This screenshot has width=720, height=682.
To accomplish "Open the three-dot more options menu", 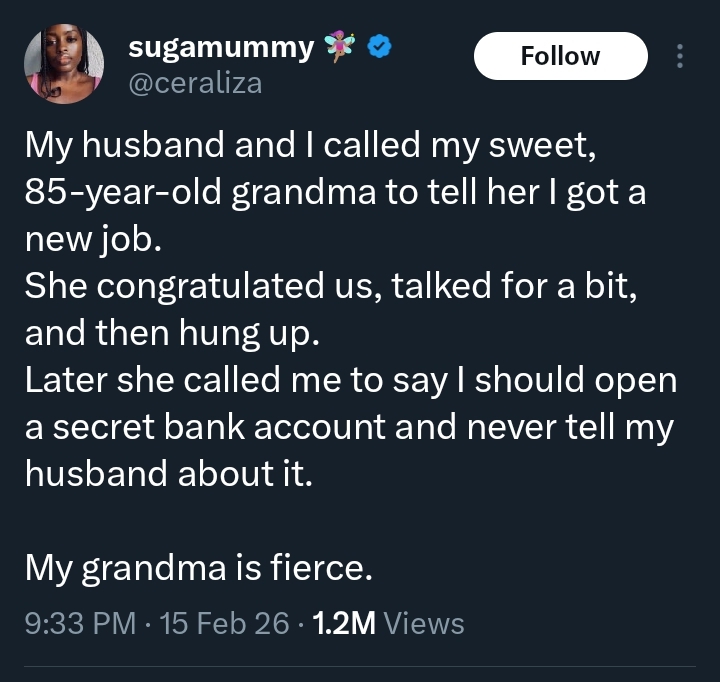I will coord(681,56).
